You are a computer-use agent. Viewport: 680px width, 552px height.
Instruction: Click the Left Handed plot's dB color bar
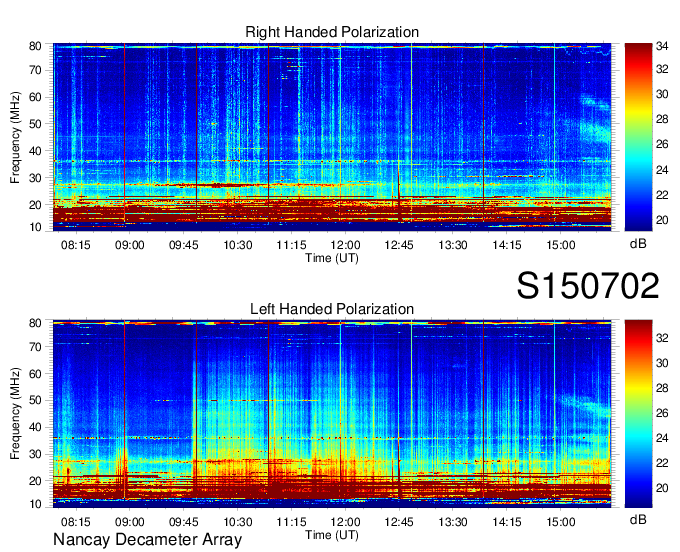click(638, 414)
